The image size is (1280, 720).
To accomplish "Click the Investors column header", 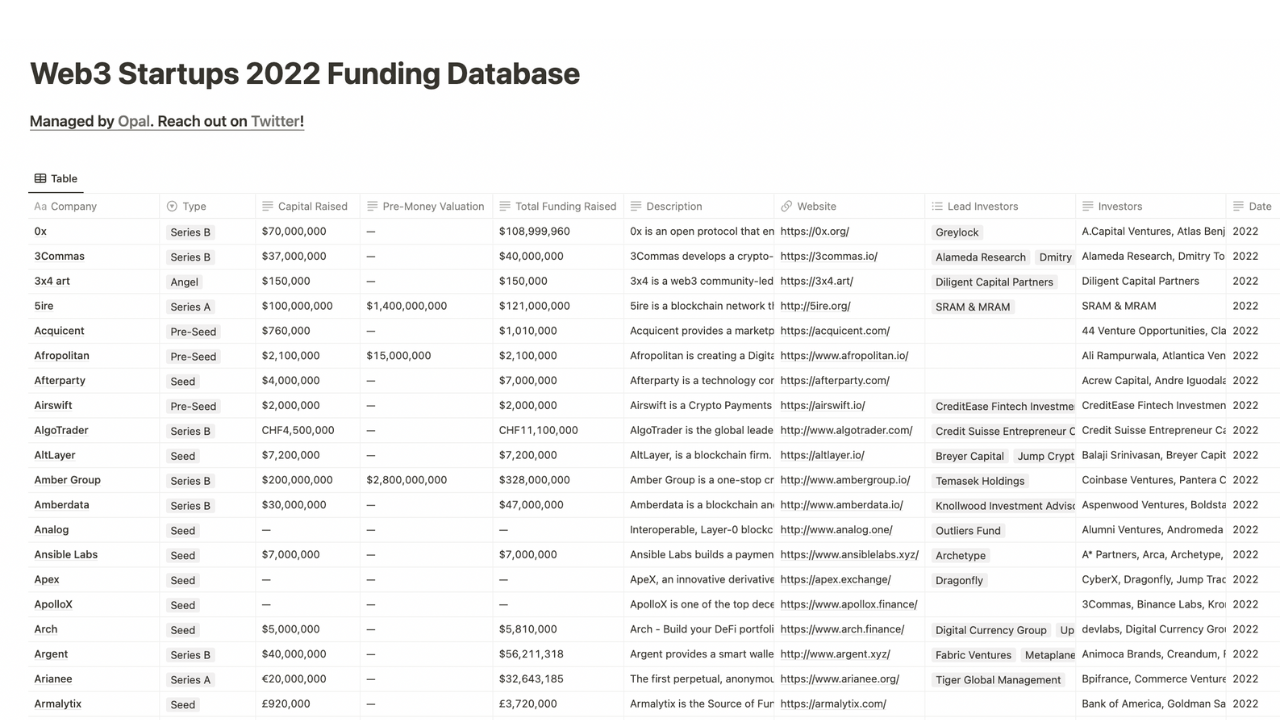I will [1151, 206].
